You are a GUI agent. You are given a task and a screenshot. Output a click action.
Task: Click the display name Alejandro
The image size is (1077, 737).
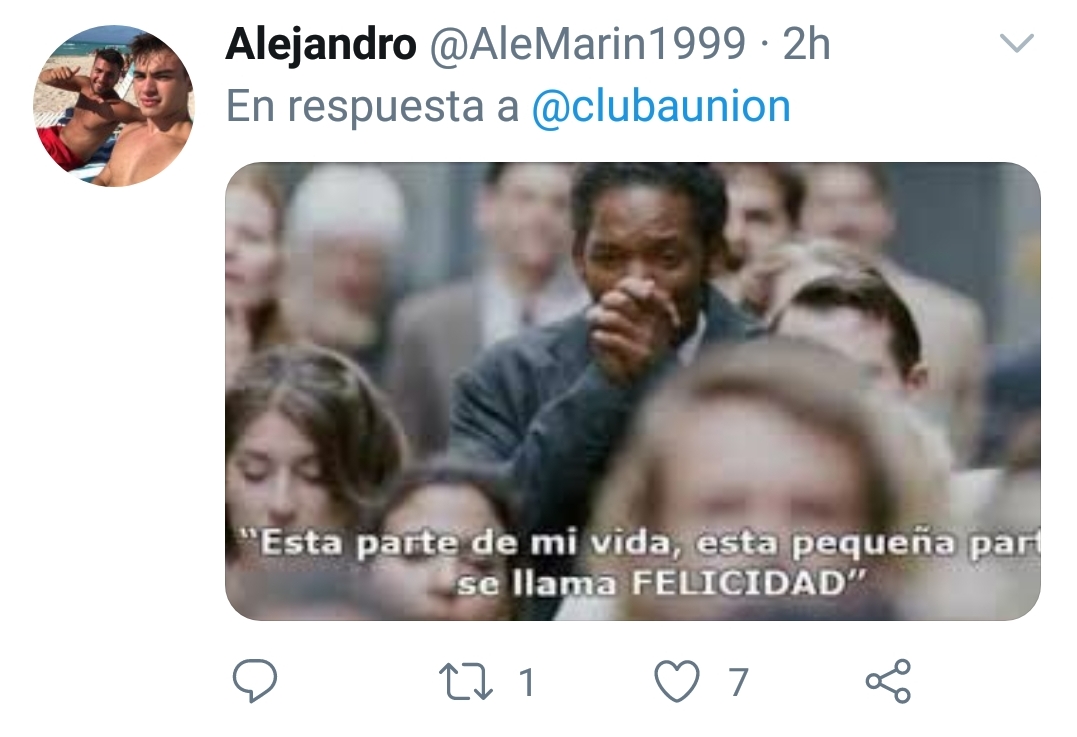tap(321, 45)
